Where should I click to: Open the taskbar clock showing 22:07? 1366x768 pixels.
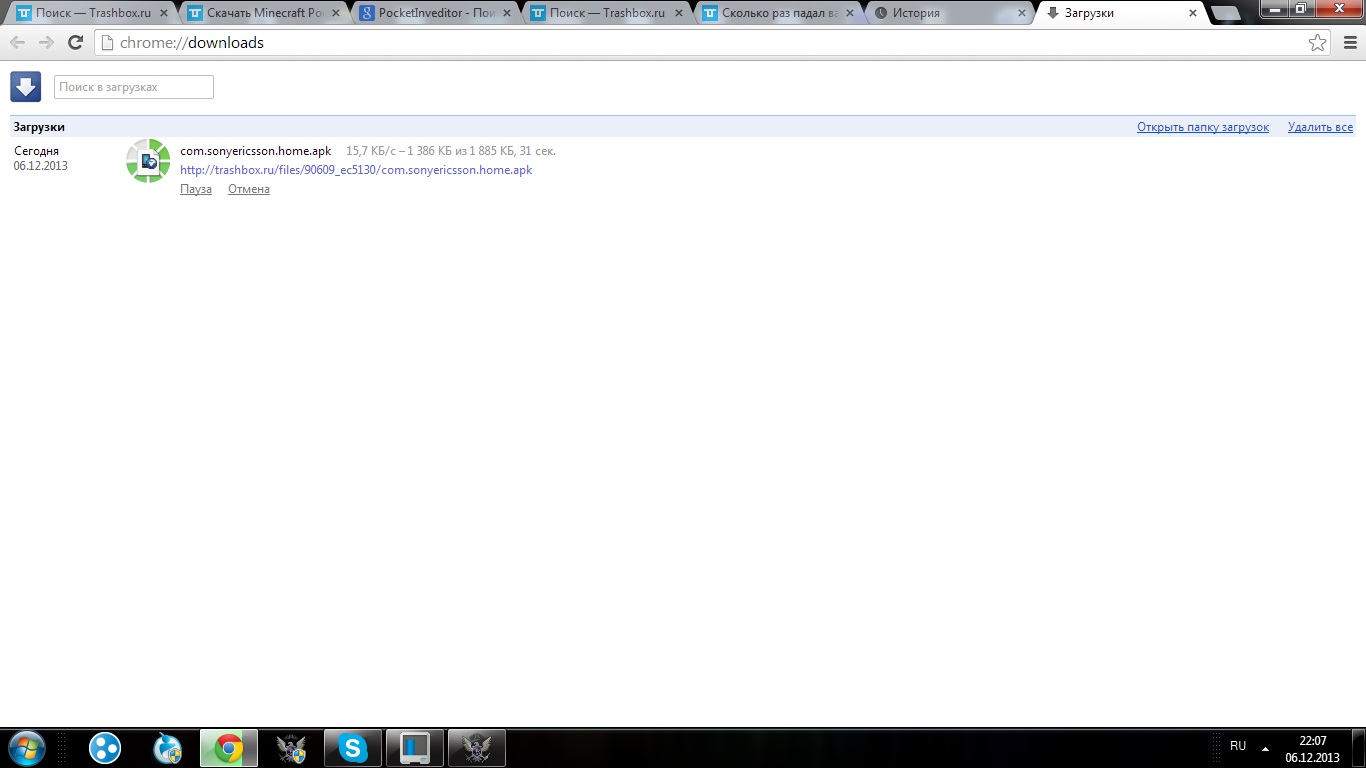click(1312, 749)
